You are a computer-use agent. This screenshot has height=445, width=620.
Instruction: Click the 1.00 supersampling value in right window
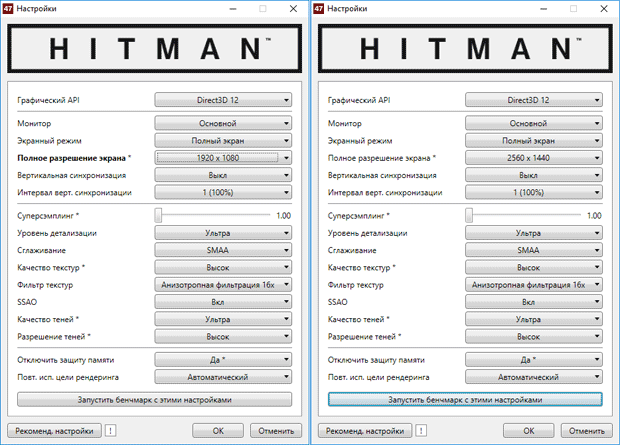pyautogui.click(x=594, y=216)
